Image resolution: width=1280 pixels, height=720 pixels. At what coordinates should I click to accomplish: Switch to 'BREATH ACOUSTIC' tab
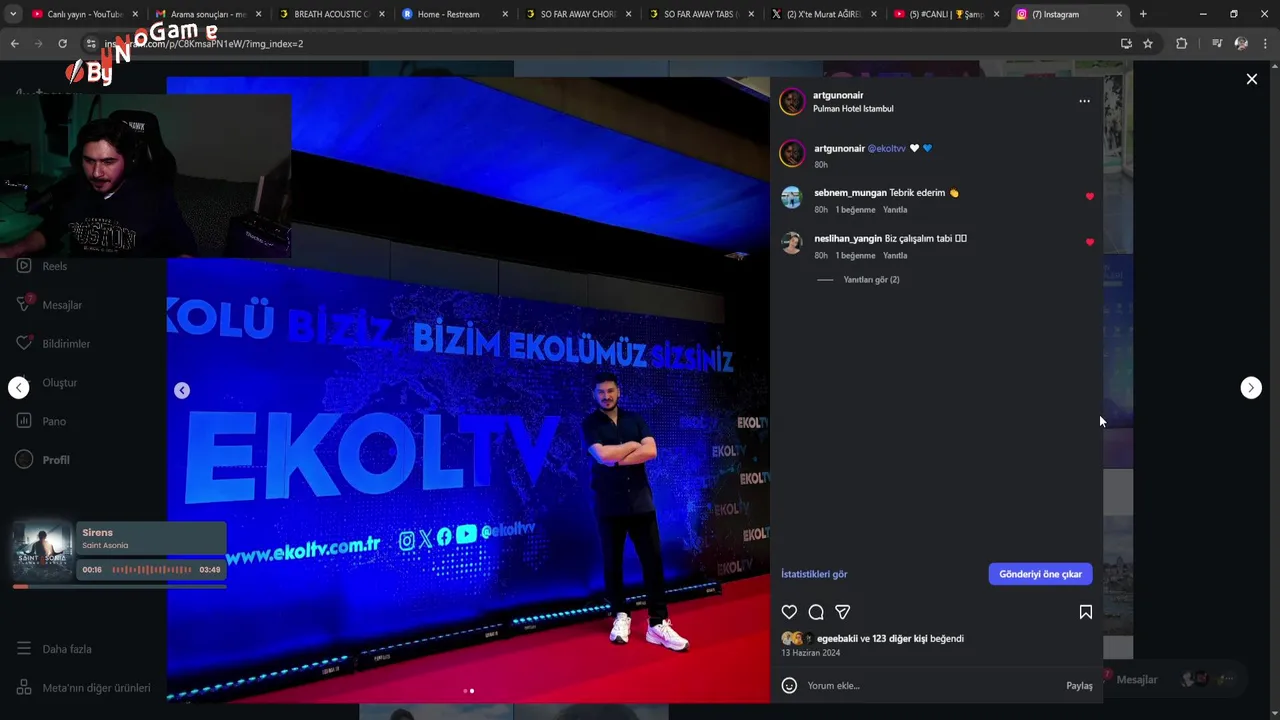[x=331, y=14]
